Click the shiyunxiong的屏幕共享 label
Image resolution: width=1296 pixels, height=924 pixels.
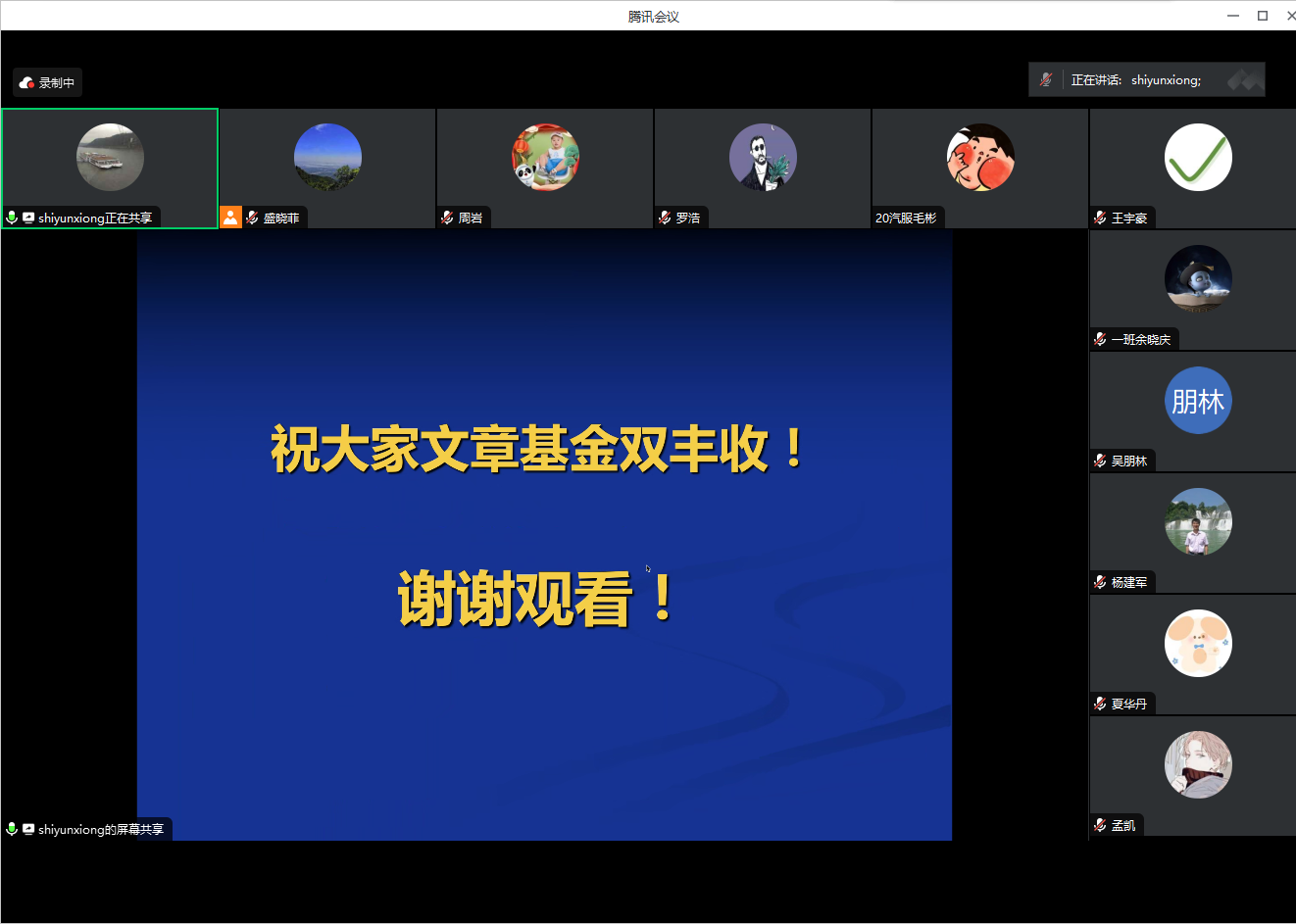[100, 829]
